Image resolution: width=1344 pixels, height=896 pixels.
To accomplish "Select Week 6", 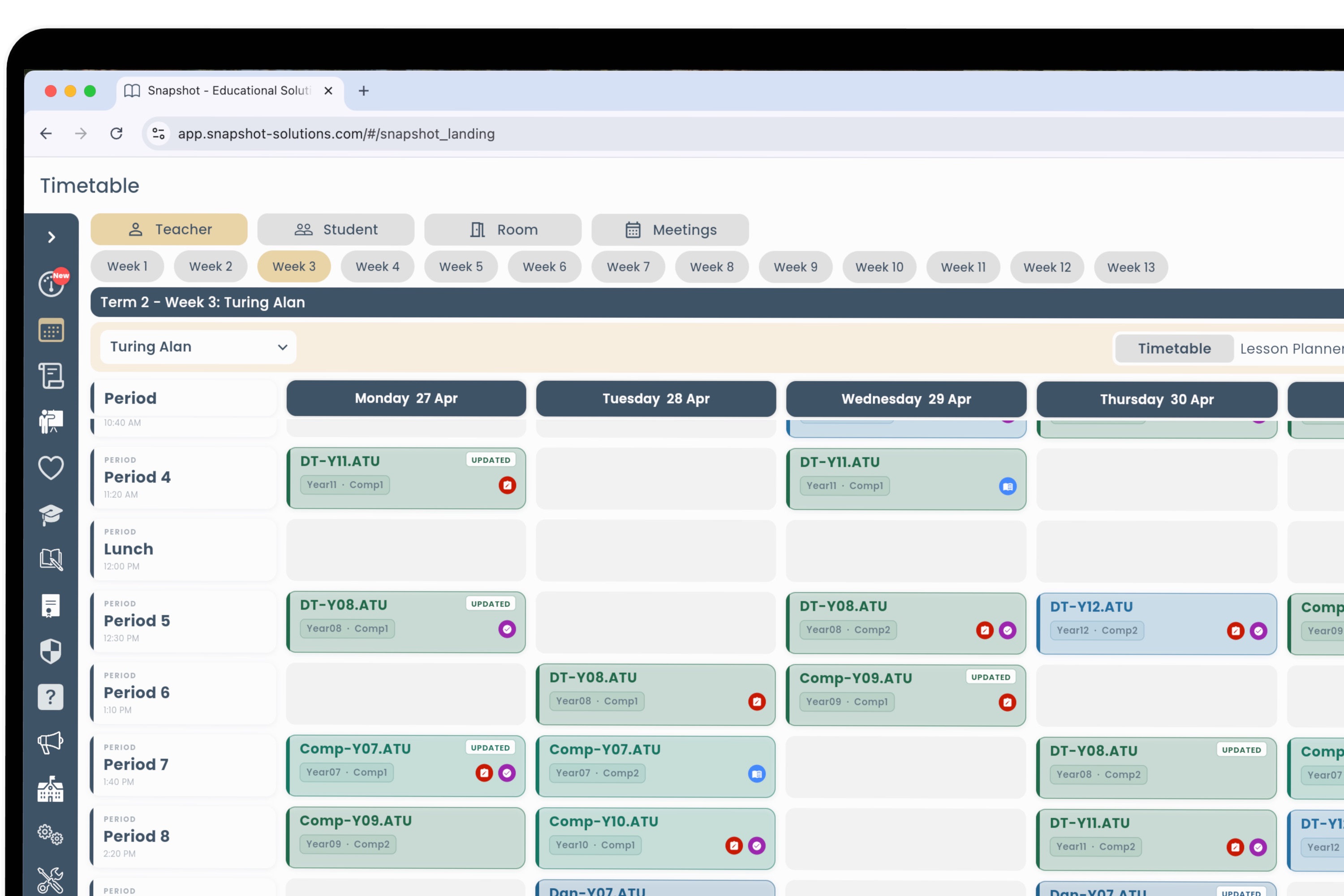I will 545,267.
